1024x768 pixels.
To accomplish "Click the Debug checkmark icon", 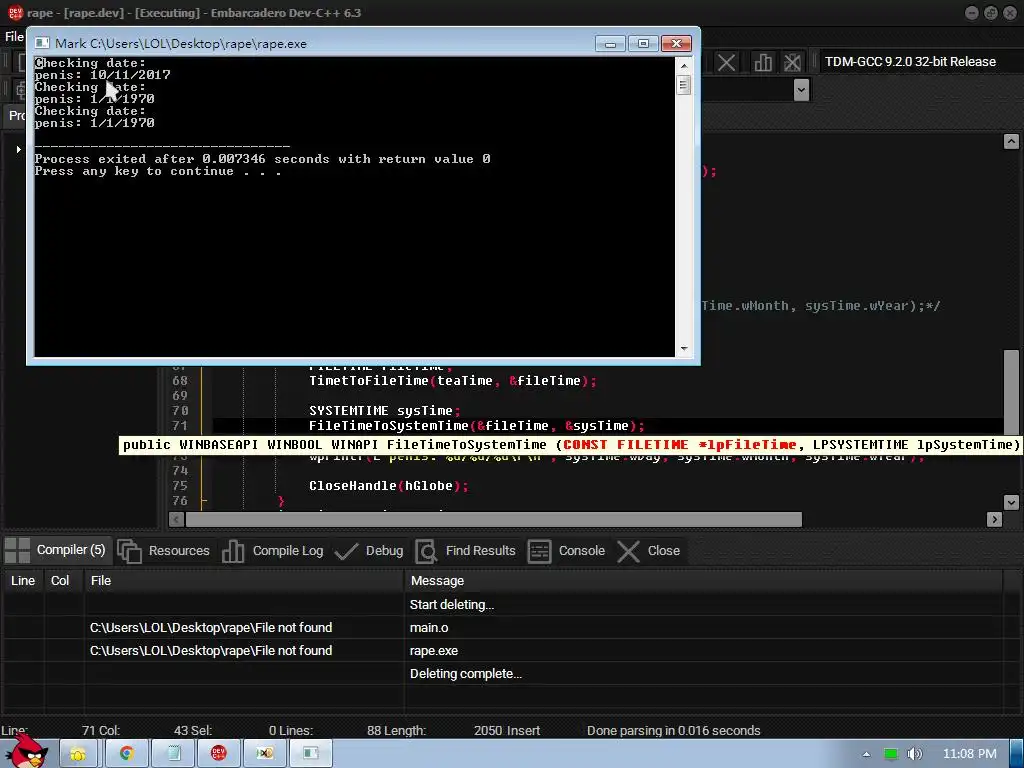I will pos(346,551).
